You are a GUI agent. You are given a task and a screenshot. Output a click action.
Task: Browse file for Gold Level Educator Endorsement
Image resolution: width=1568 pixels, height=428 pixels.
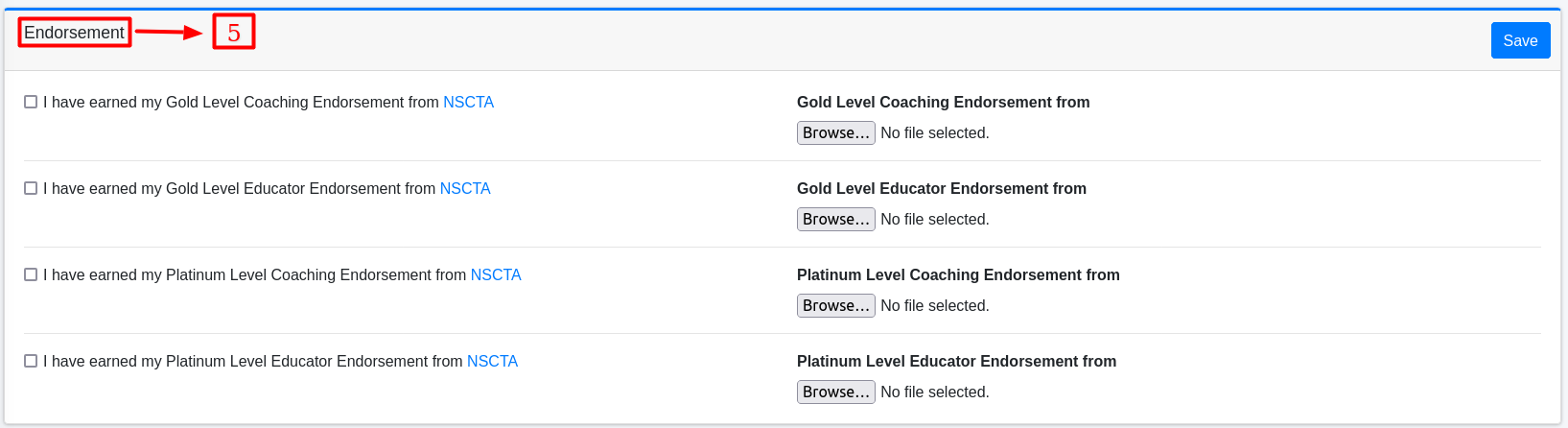(835, 219)
